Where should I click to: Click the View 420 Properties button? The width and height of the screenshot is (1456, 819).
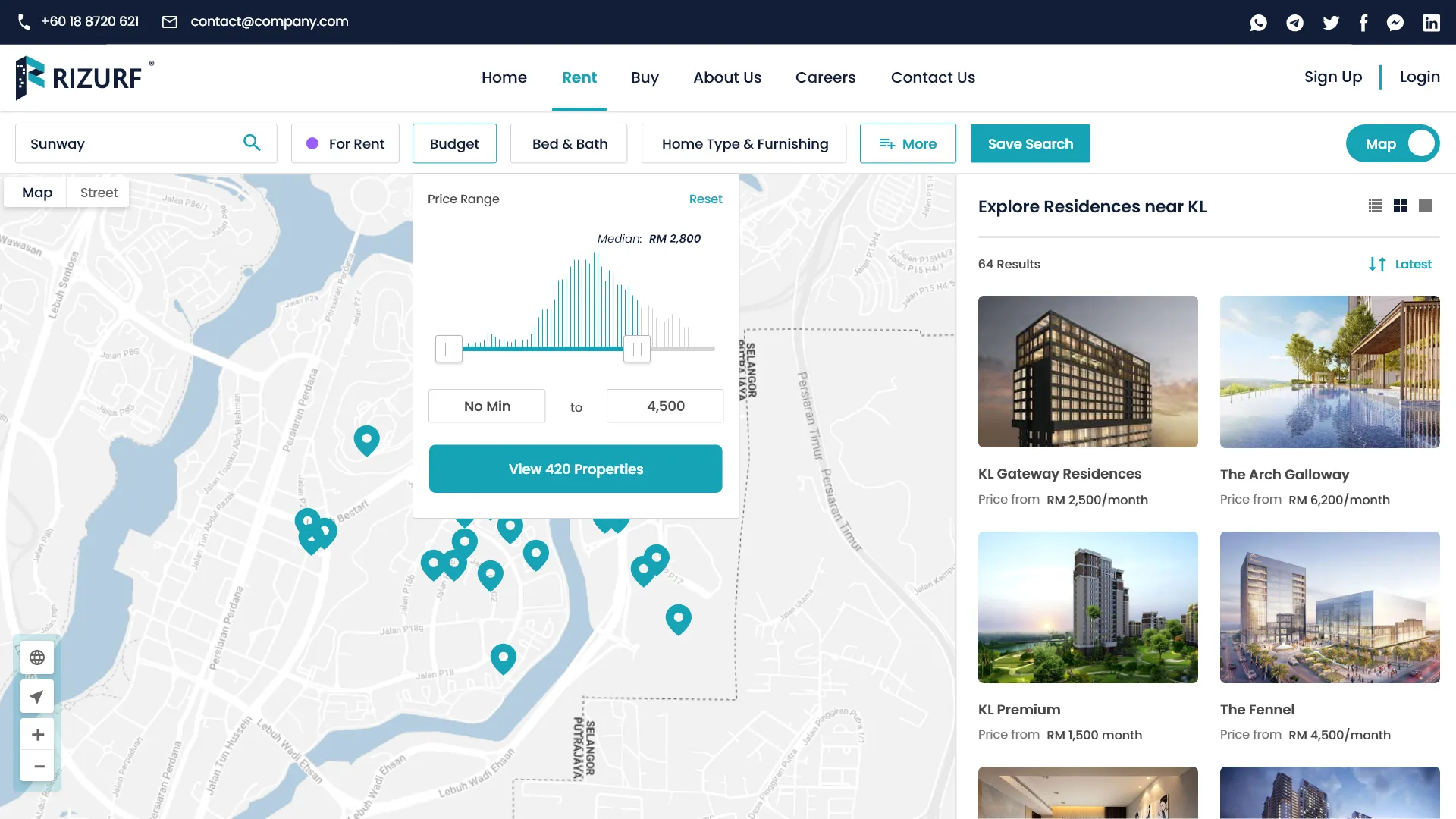pyautogui.click(x=576, y=469)
